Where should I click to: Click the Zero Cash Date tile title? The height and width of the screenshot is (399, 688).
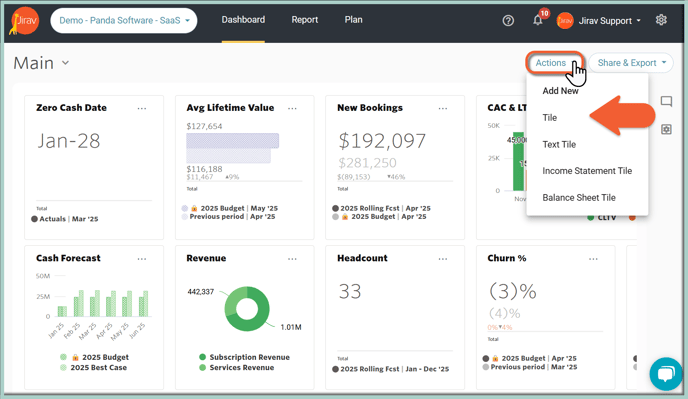[x=71, y=108]
